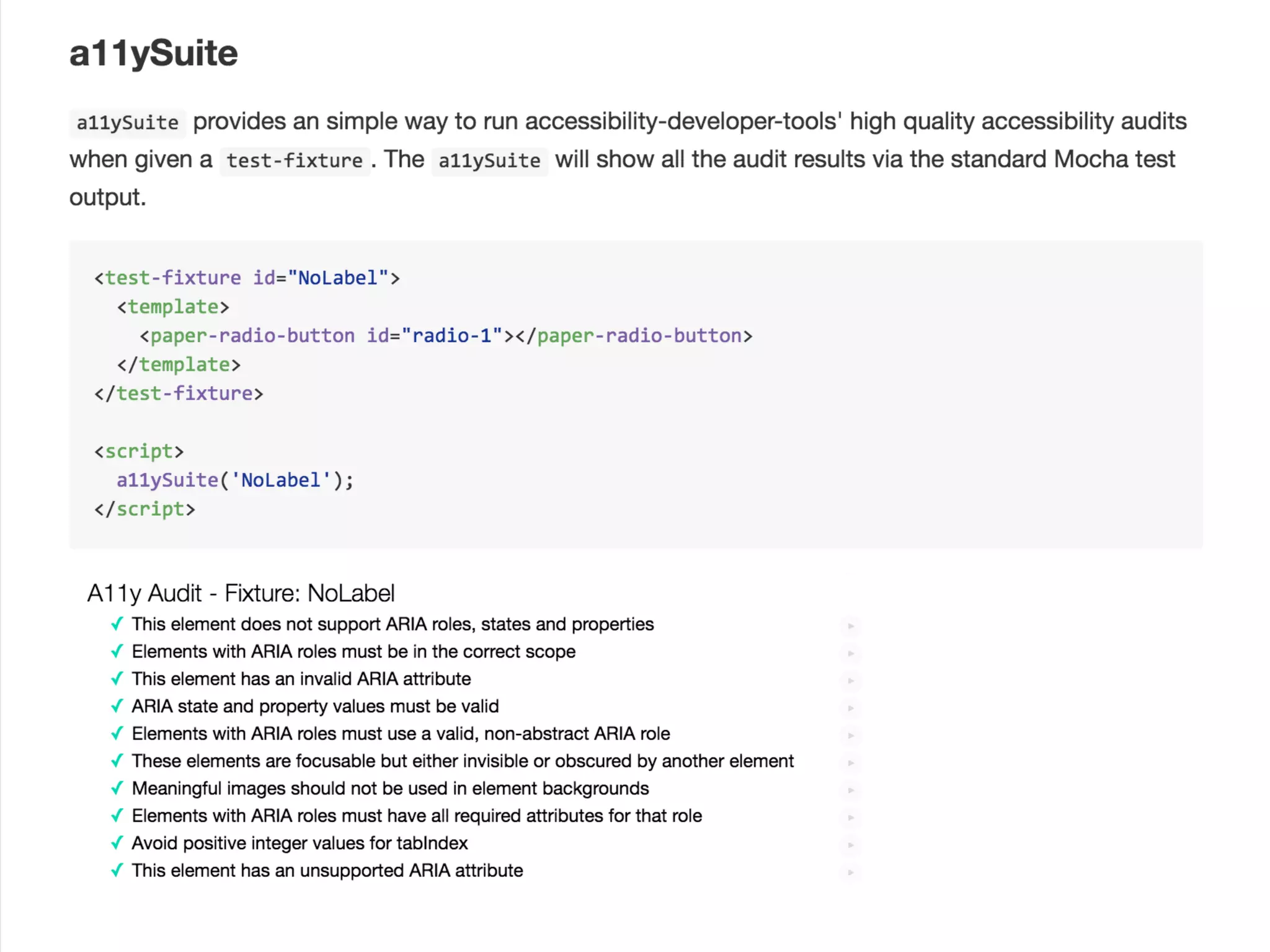
Task: Click replay arrow for 'property values must be valid' test
Action: coord(851,708)
